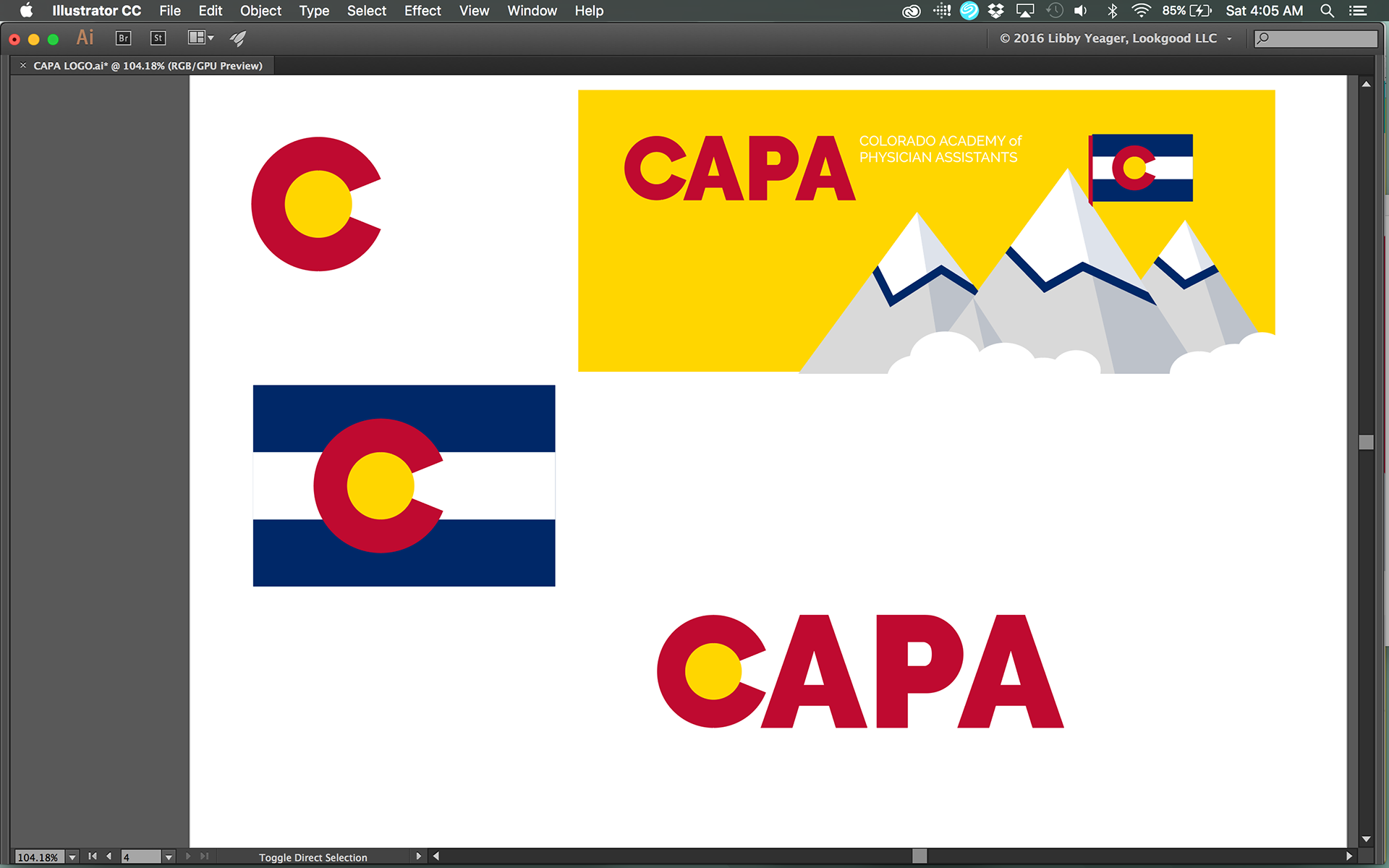The width and height of the screenshot is (1389, 868).
Task: Click the menu bar clock Sat 4:05 AM
Action: pos(1264,11)
